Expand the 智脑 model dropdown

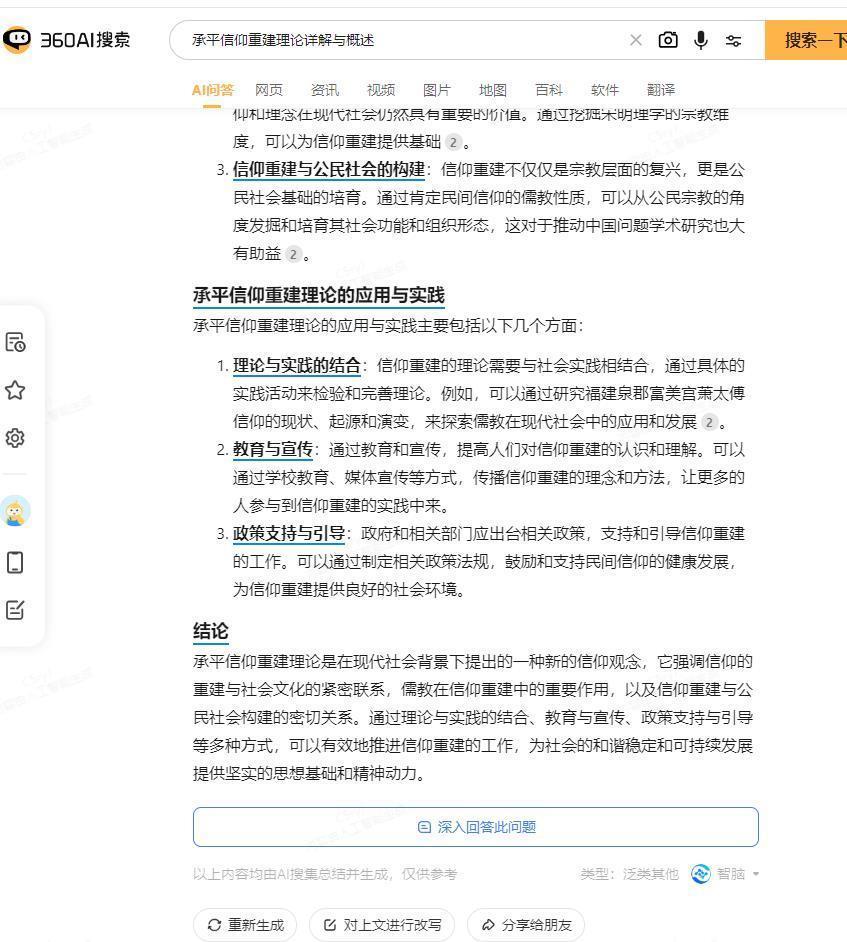(756, 874)
